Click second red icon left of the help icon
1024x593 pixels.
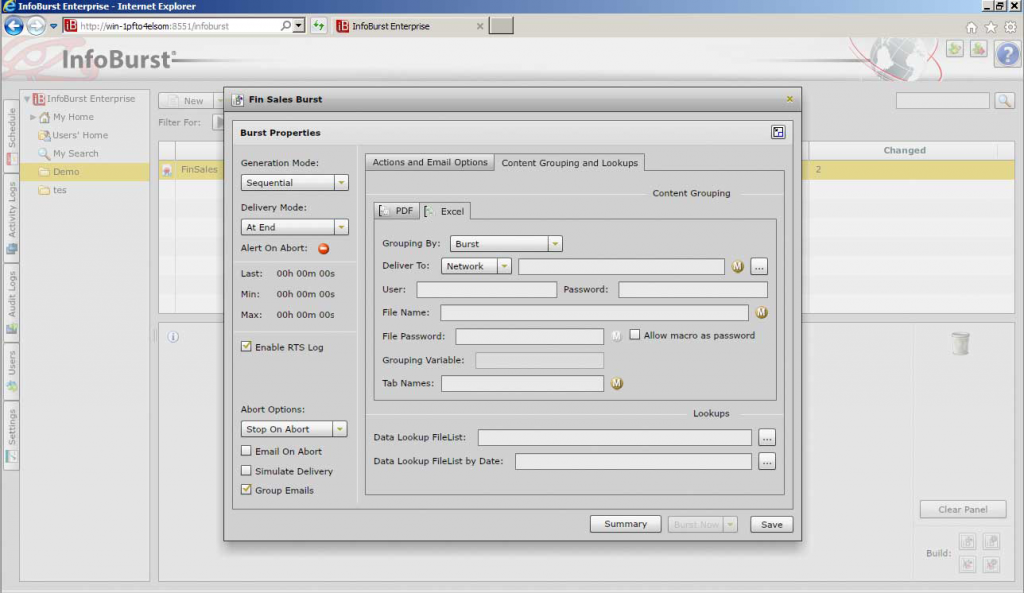[978, 49]
